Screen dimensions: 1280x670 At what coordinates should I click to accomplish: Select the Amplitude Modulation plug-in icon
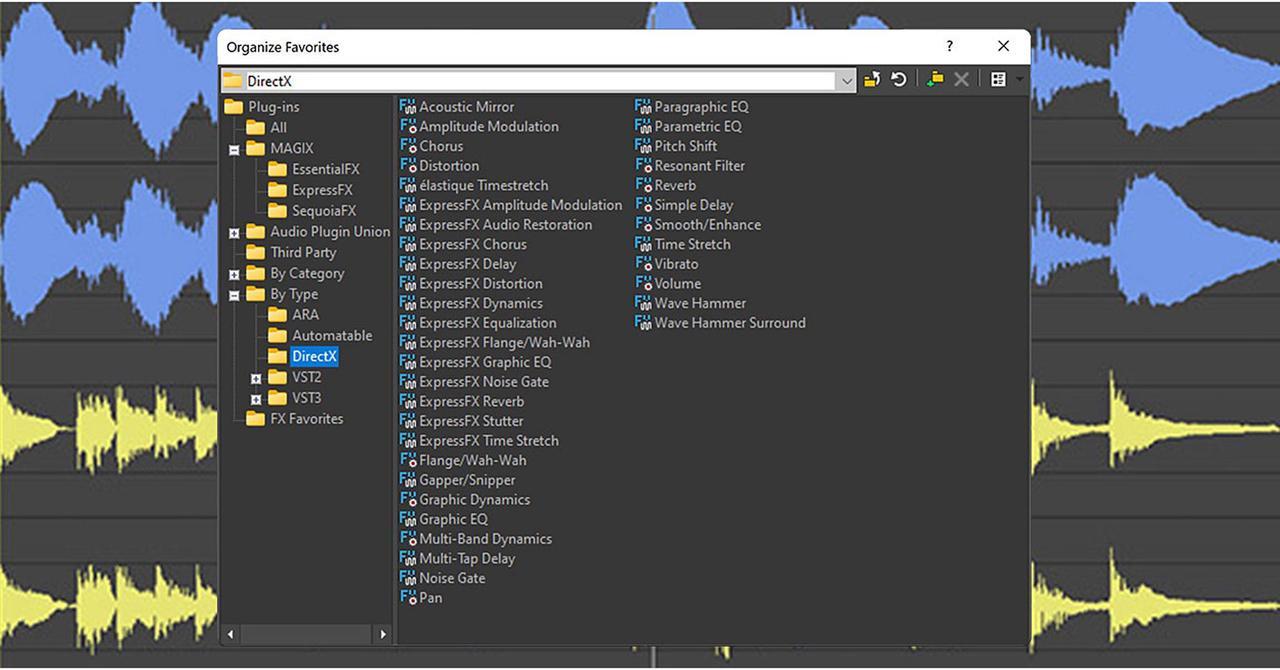coord(408,127)
